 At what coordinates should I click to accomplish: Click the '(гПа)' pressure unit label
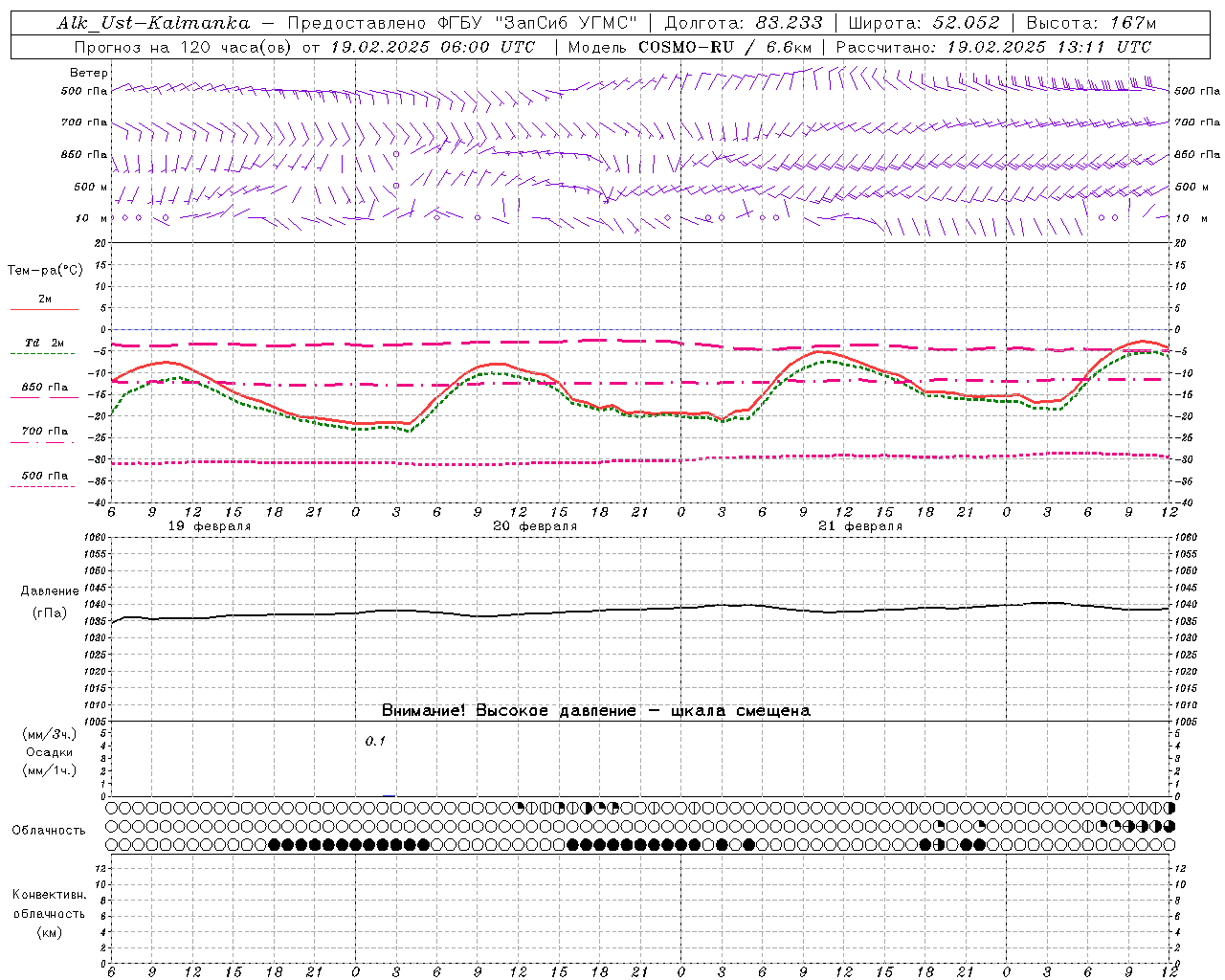click(x=49, y=612)
